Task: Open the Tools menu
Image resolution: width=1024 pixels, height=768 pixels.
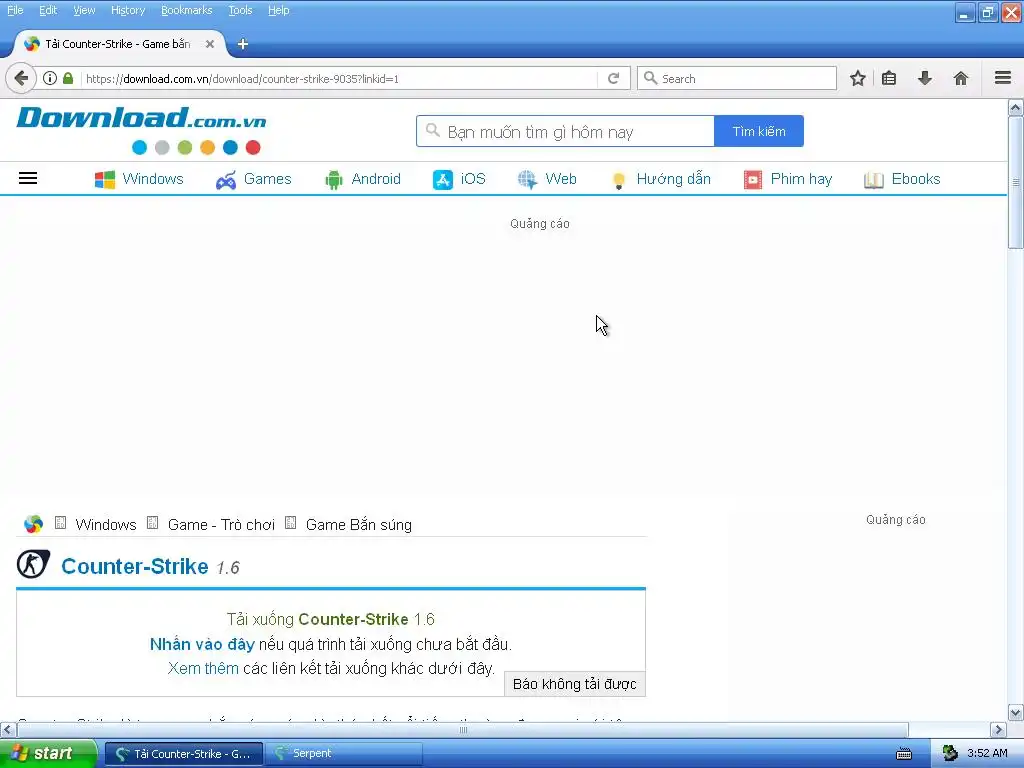Action: (x=240, y=10)
